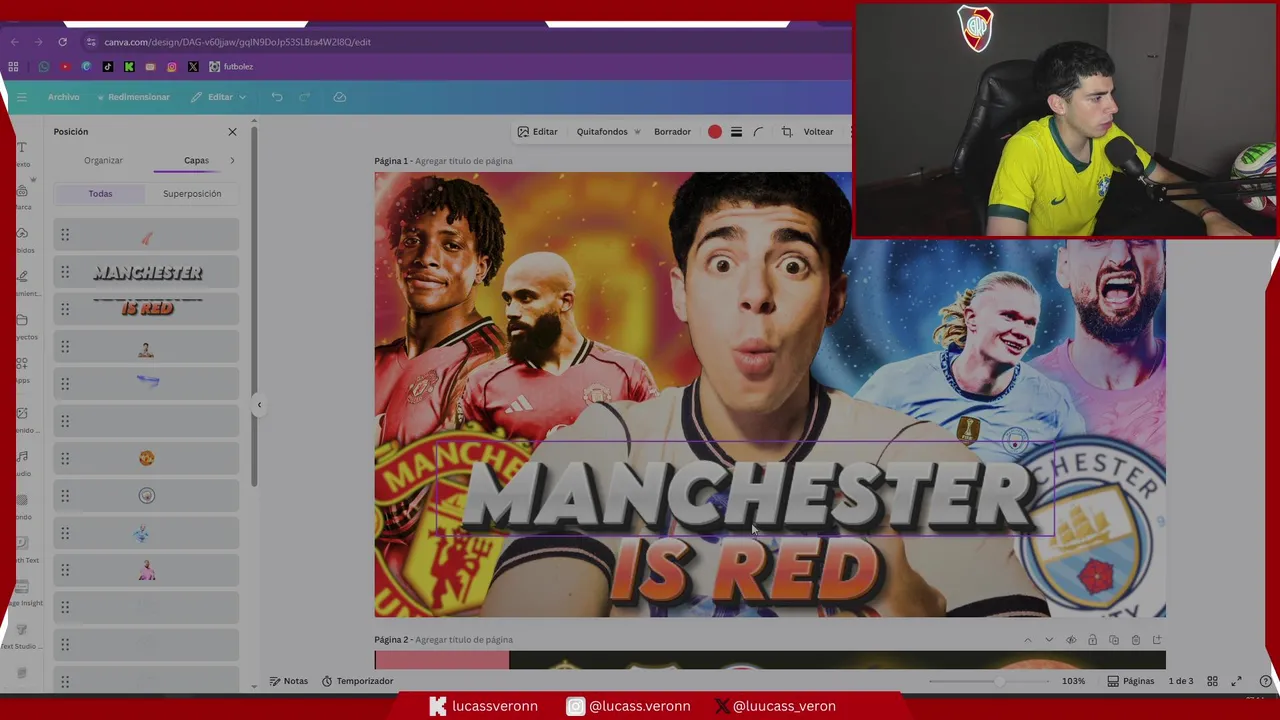Open the futbolez bookmark
This screenshot has width=1280, height=720.
231,67
